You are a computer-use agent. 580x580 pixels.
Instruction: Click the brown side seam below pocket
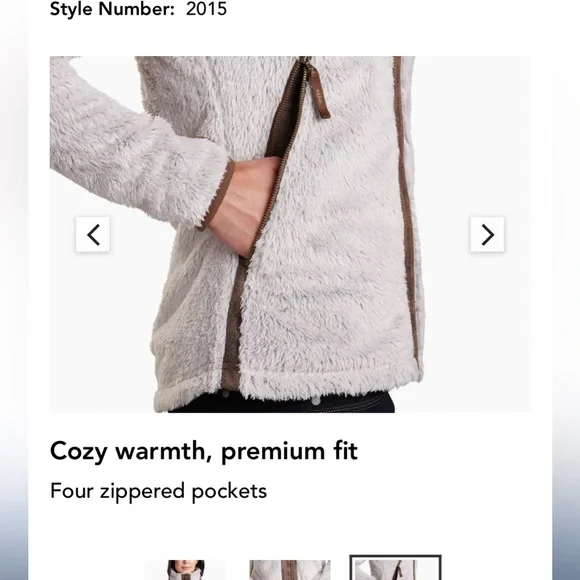click(232, 326)
